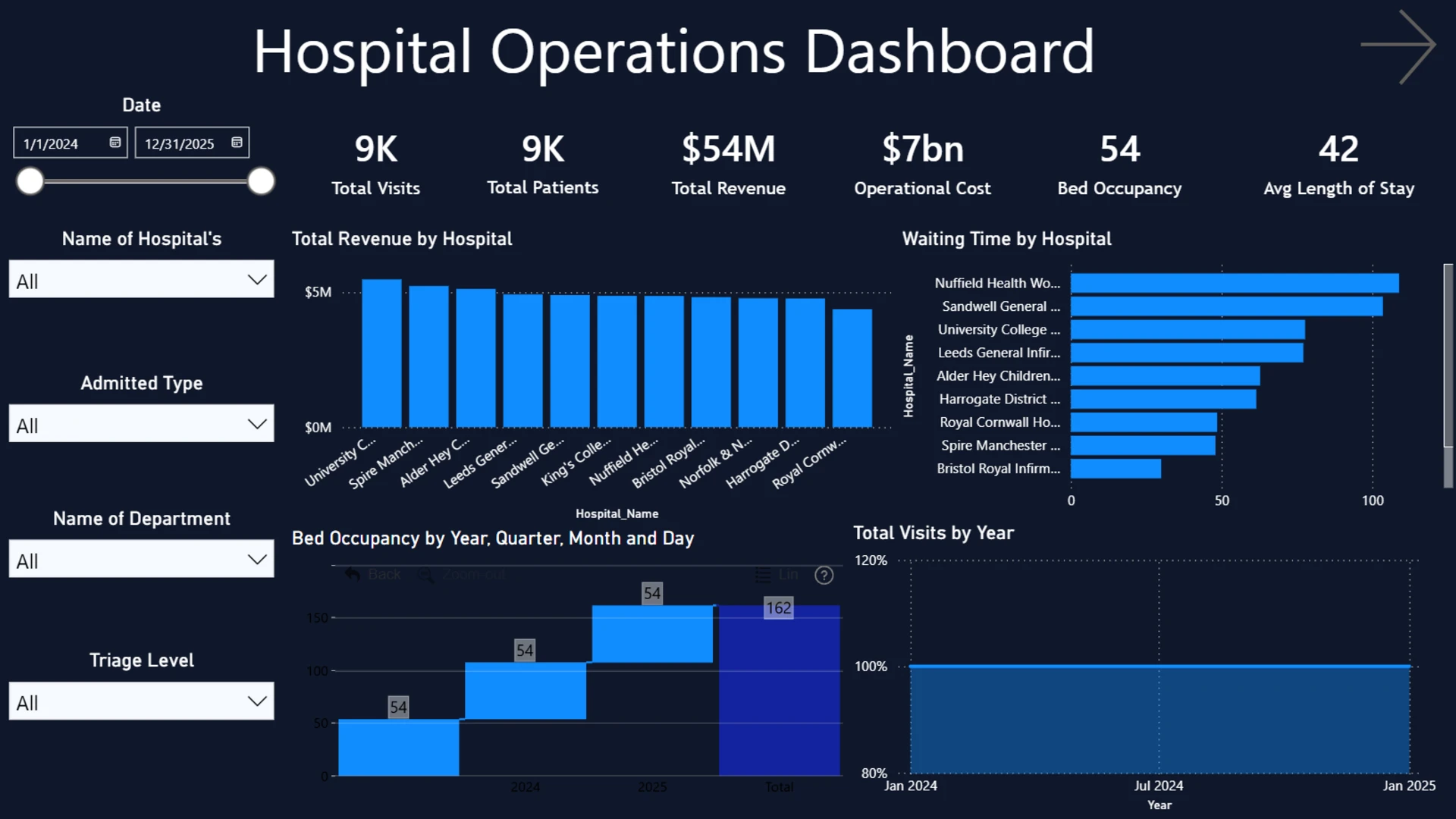Click the start date field 1/1/2024
The width and height of the screenshot is (1456, 819).
pos(71,143)
